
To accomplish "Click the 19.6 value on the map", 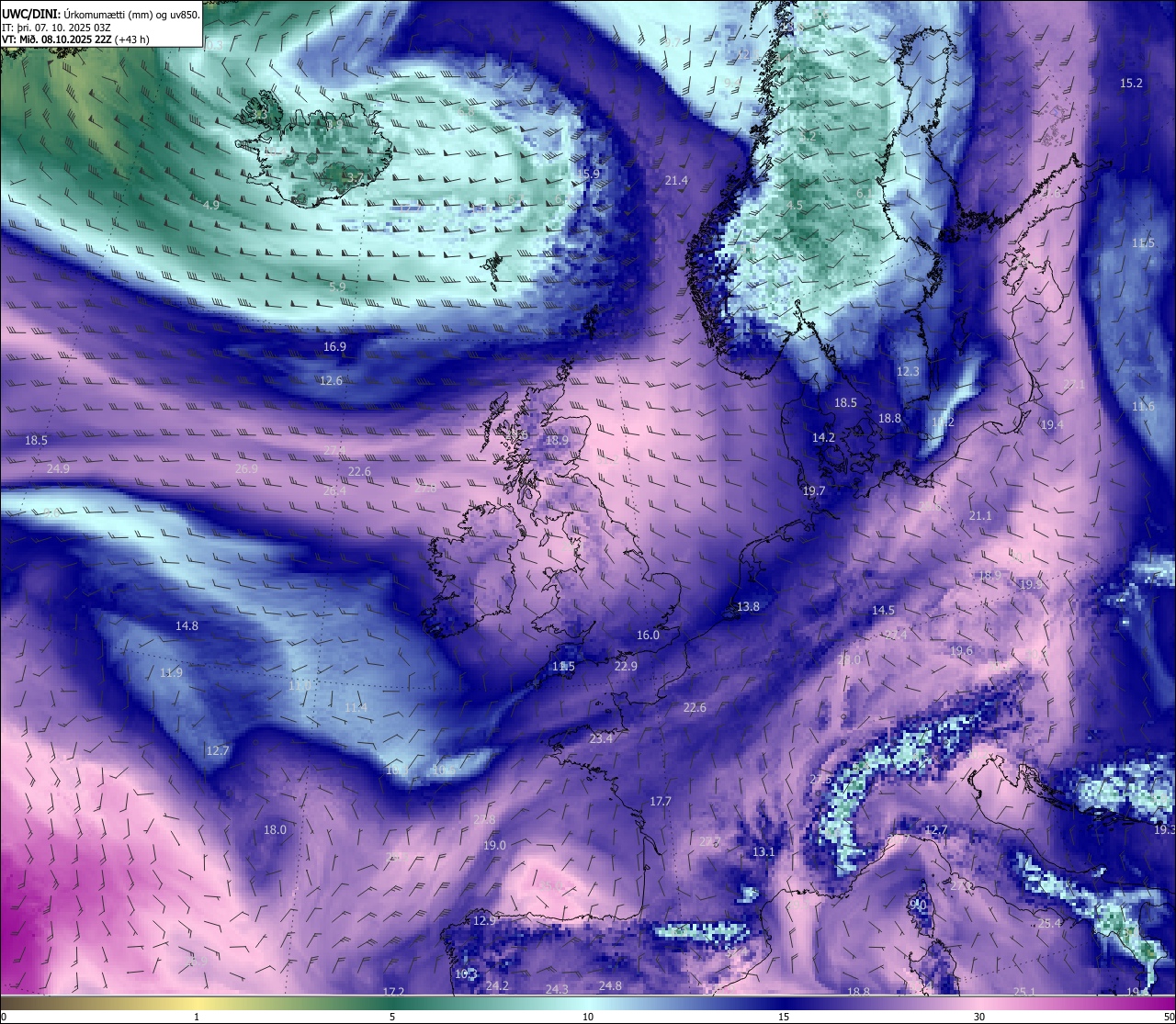I will [x=961, y=651].
